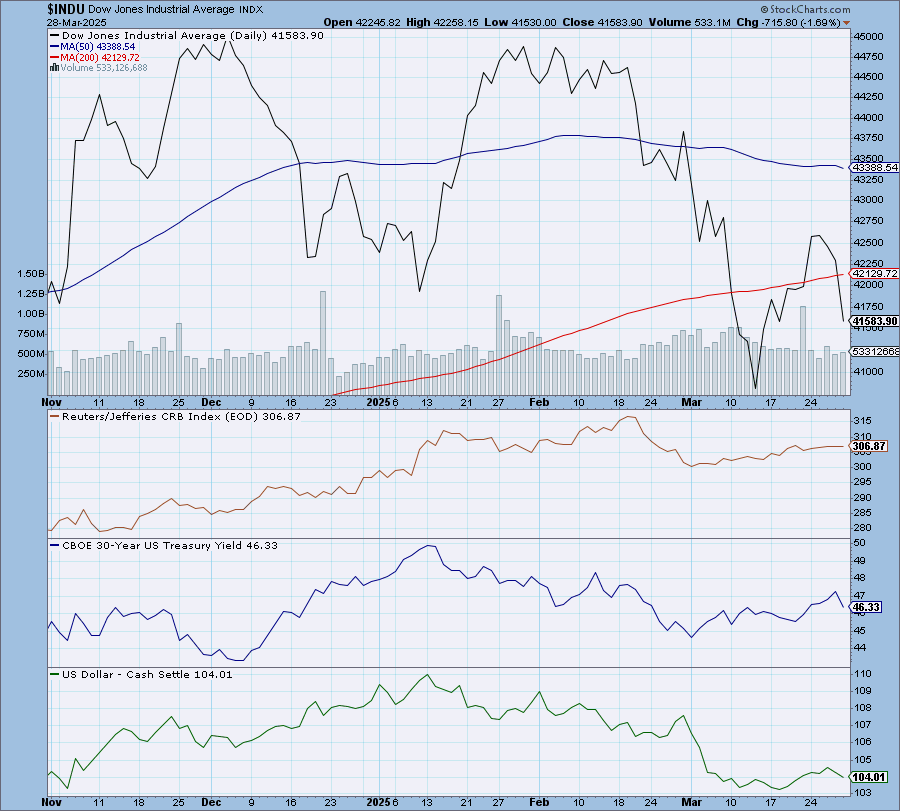Click the Reuters/Jefferies CRB Index legend label

181,417
